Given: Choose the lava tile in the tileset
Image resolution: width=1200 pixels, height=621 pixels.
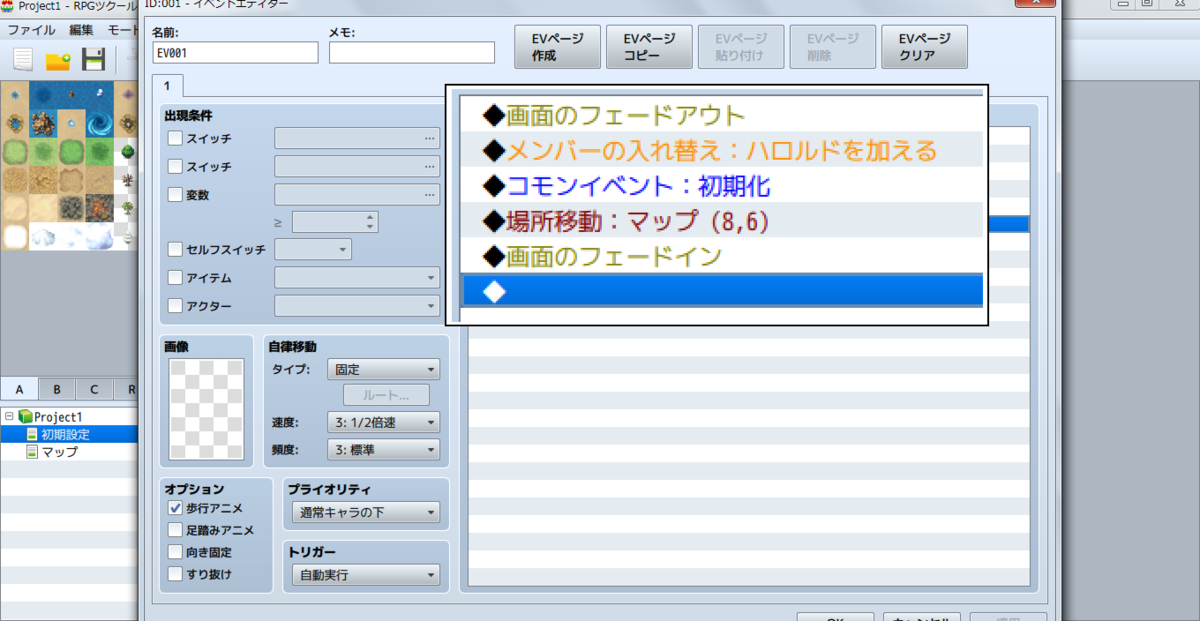Looking at the screenshot, I should coord(99,208).
